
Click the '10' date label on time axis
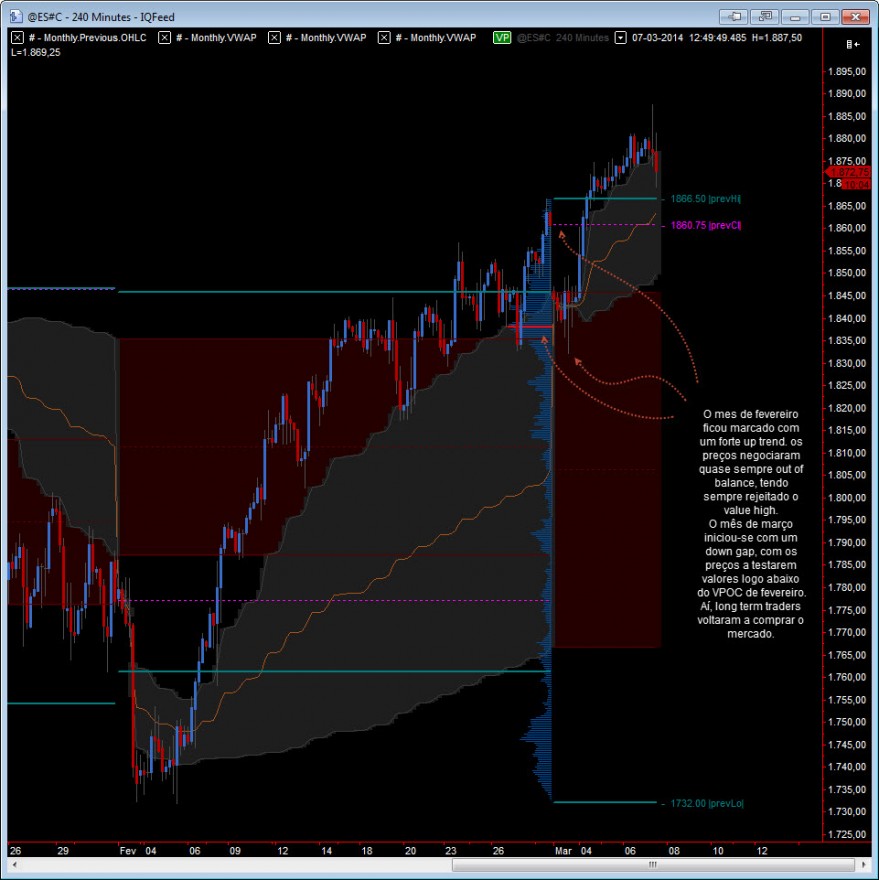(x=717, y=851)
